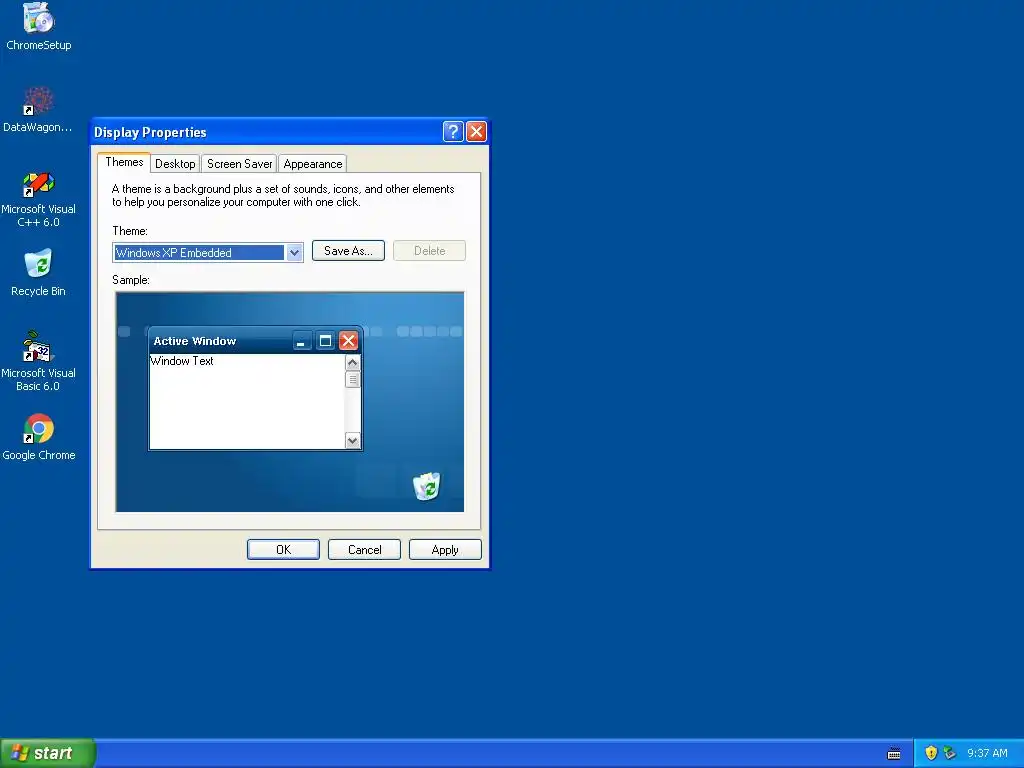Screen dimensions: 1024x768
Task: Click the Safely Remove Hardware tray icon
Action: (950, 753)
